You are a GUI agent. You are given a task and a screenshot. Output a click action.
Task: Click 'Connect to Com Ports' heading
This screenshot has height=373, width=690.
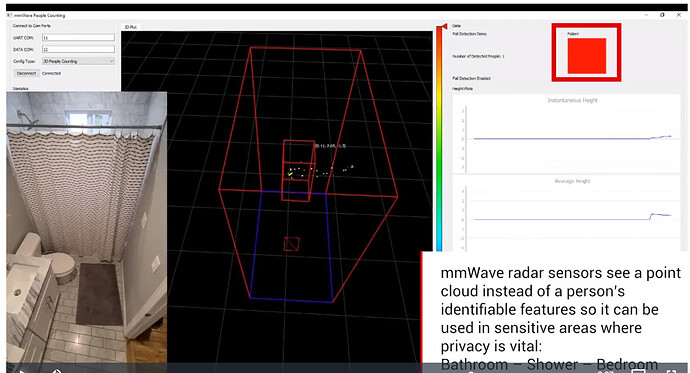(32, 26)
